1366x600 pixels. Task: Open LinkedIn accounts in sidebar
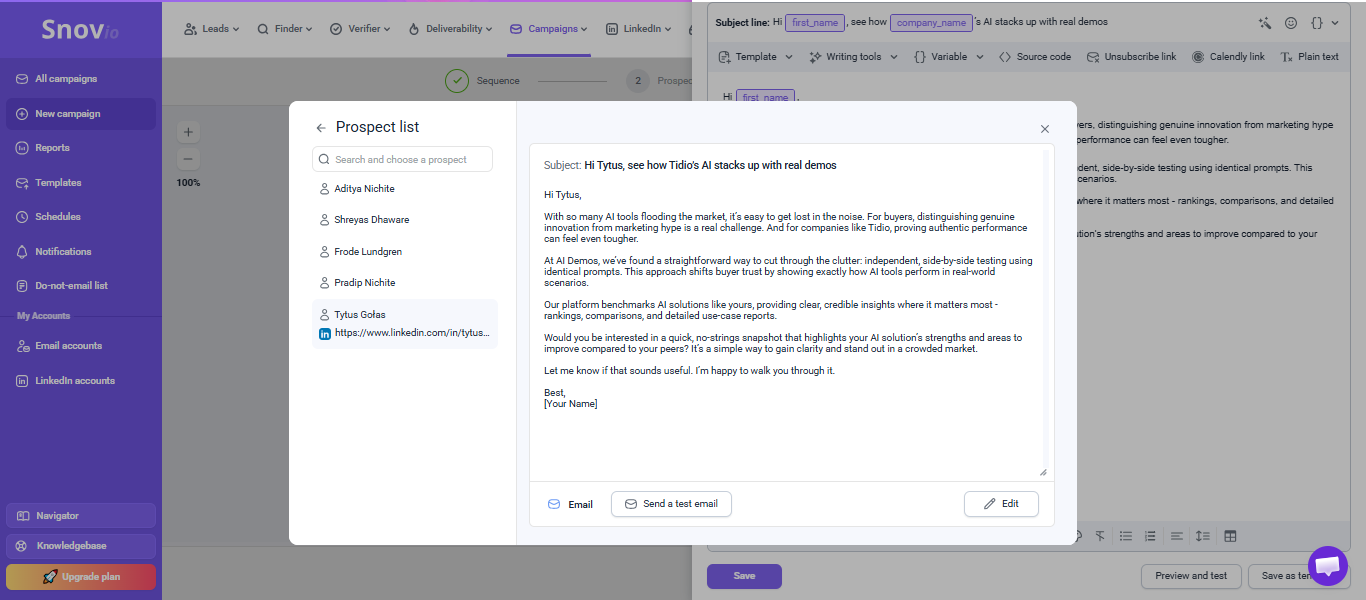coord(81,381)
